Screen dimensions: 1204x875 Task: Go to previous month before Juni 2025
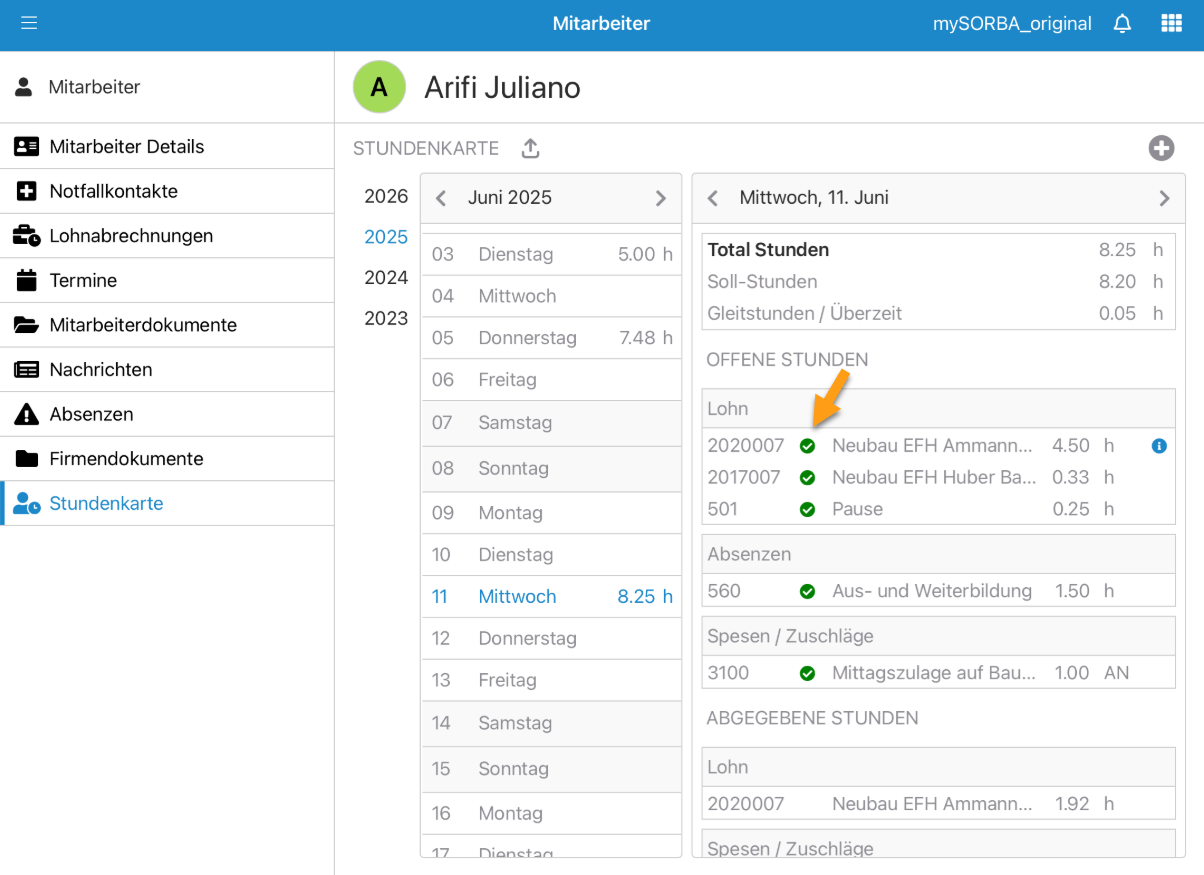pos(441,198)
